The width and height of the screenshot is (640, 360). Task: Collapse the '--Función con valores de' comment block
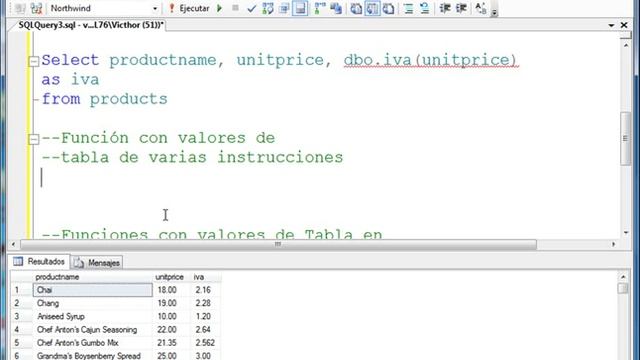(33, 139)
